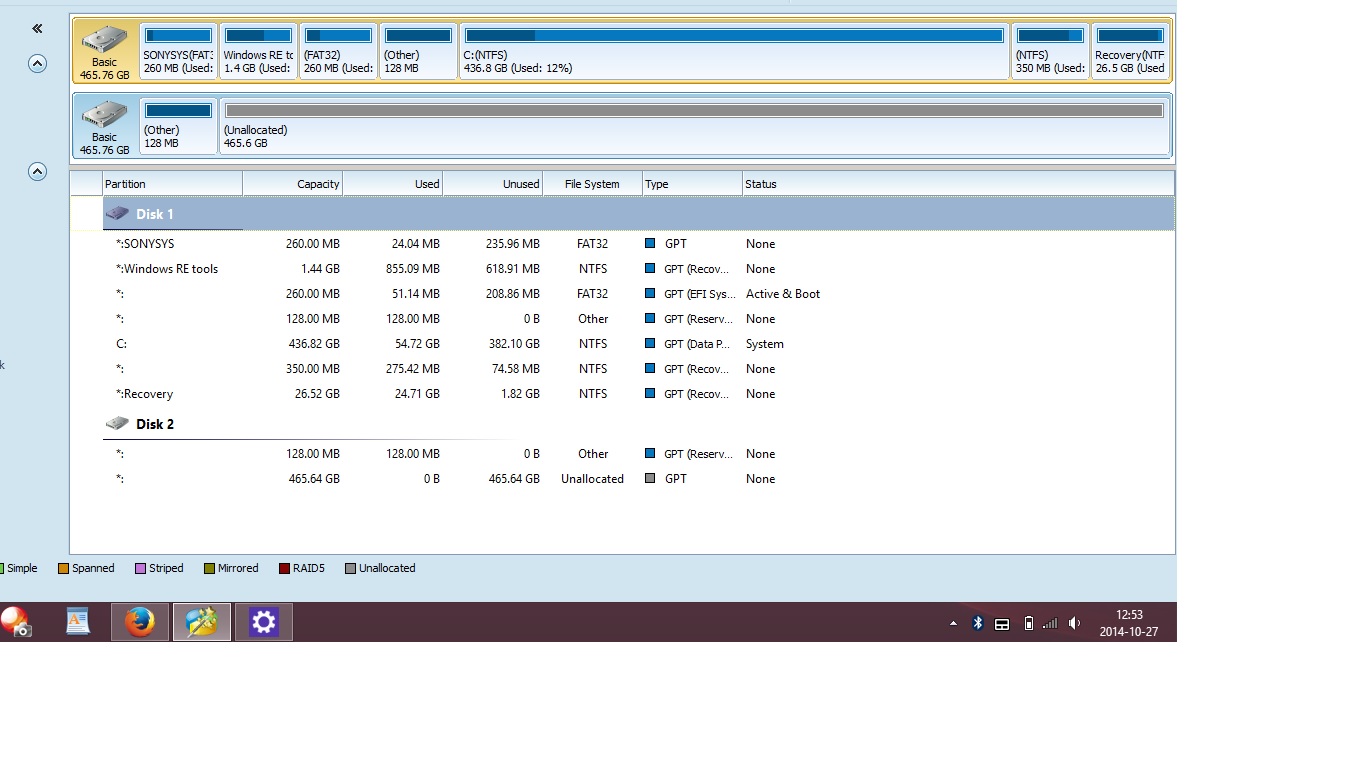1366x768 pixels.
Task: Click the network signal tray icon
Action: point(1050,623)
